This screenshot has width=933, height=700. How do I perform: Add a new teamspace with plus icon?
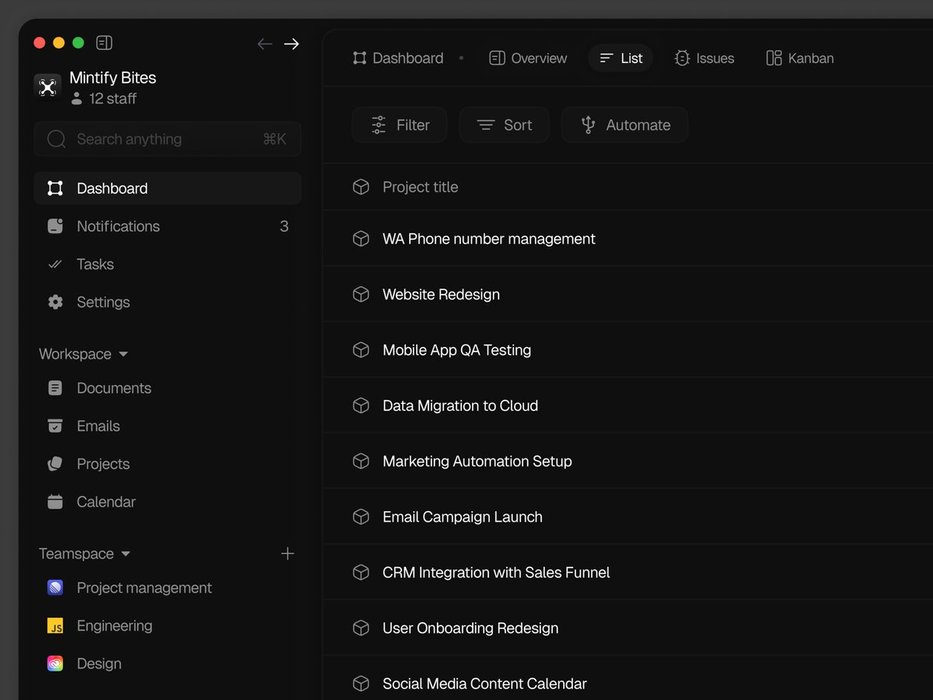(287, 554)
